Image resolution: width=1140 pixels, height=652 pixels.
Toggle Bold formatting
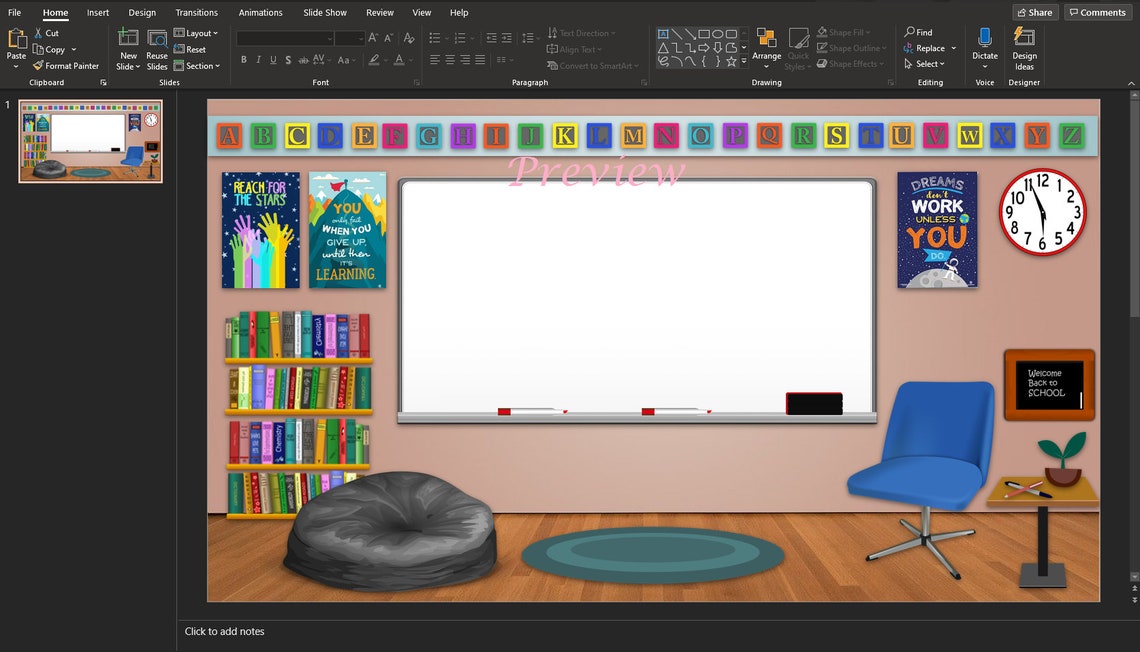(244, 60)
